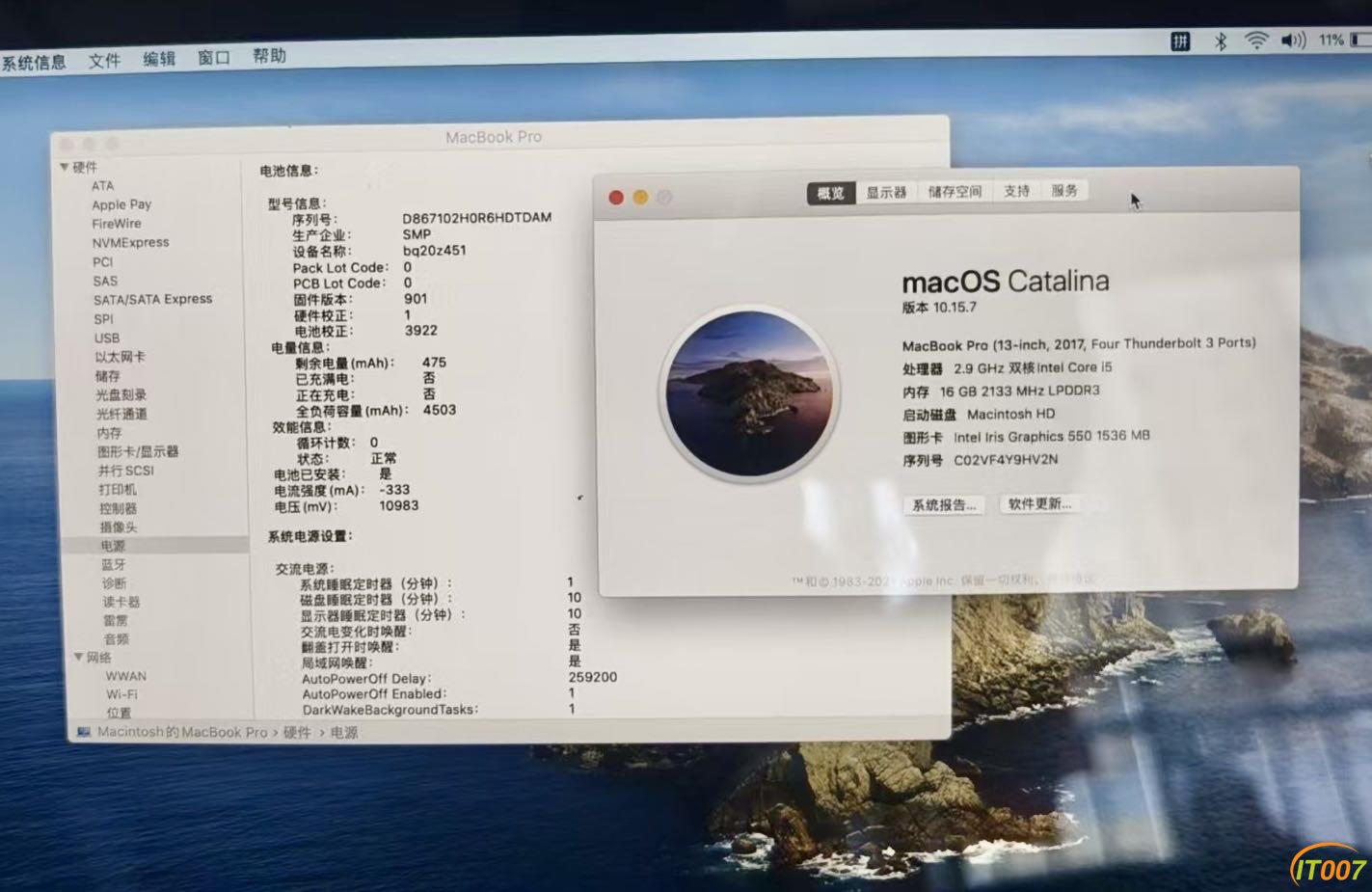The width and height of the screenshot is (1372, 892).
Task: Select the highlighted 电源 sidebar item
Action: pos(155,546)
